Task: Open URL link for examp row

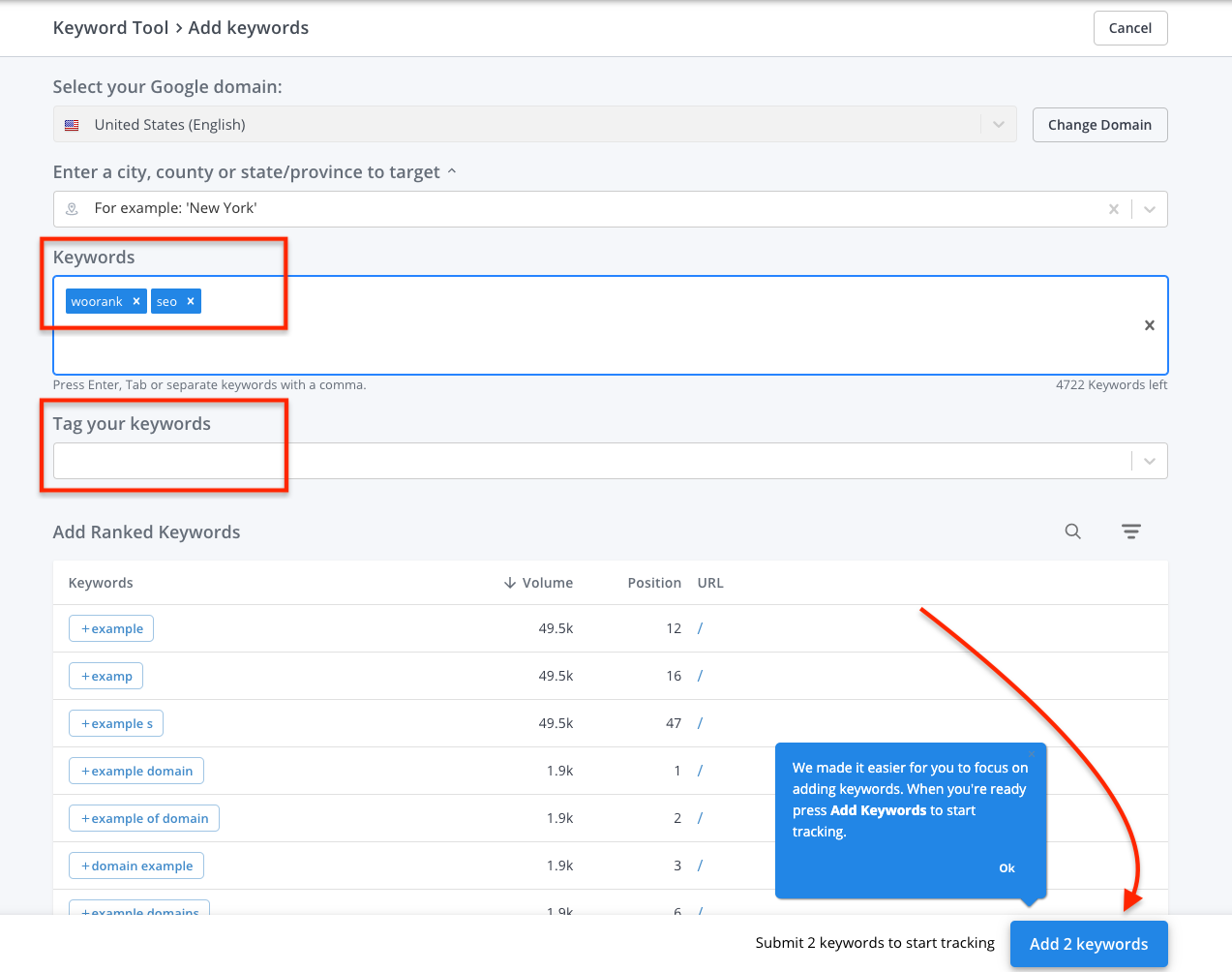Action: (700, 676)
